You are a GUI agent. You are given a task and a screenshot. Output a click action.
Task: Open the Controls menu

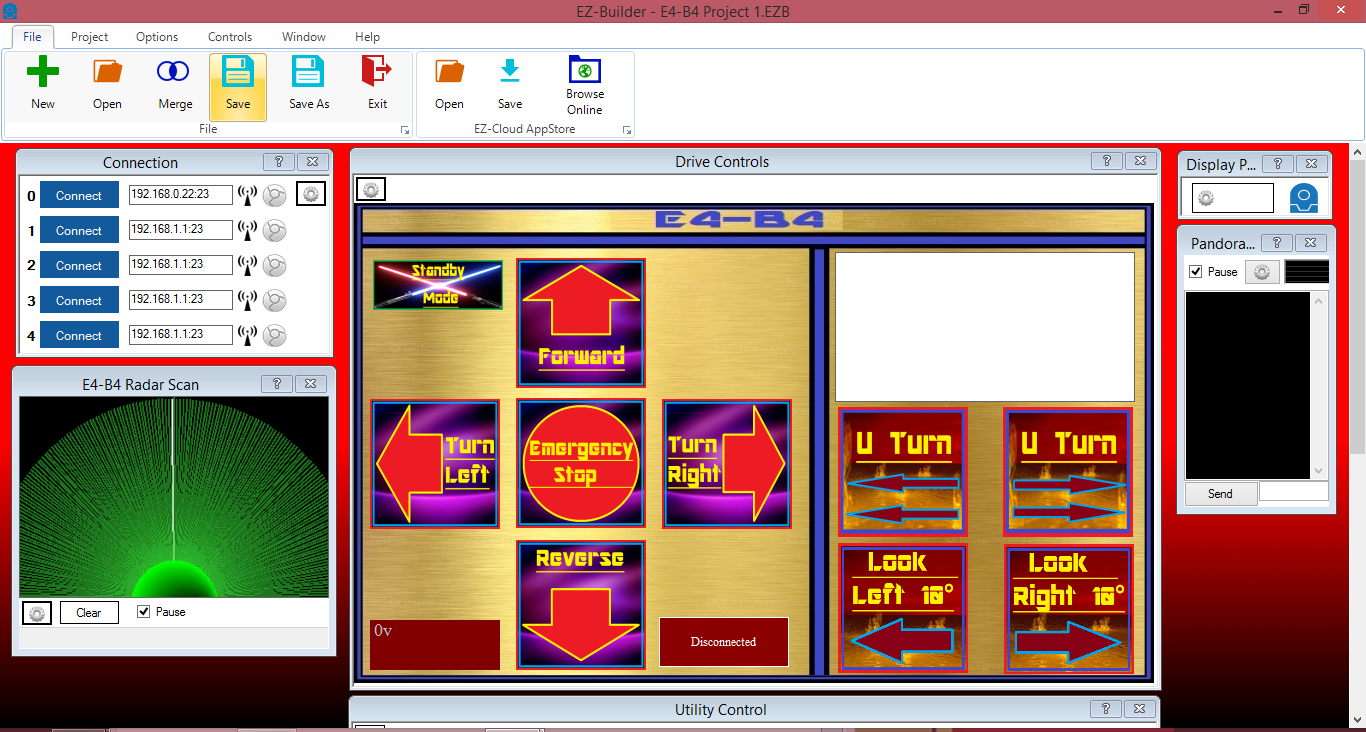pyautogui.click(x=229, y=36)
